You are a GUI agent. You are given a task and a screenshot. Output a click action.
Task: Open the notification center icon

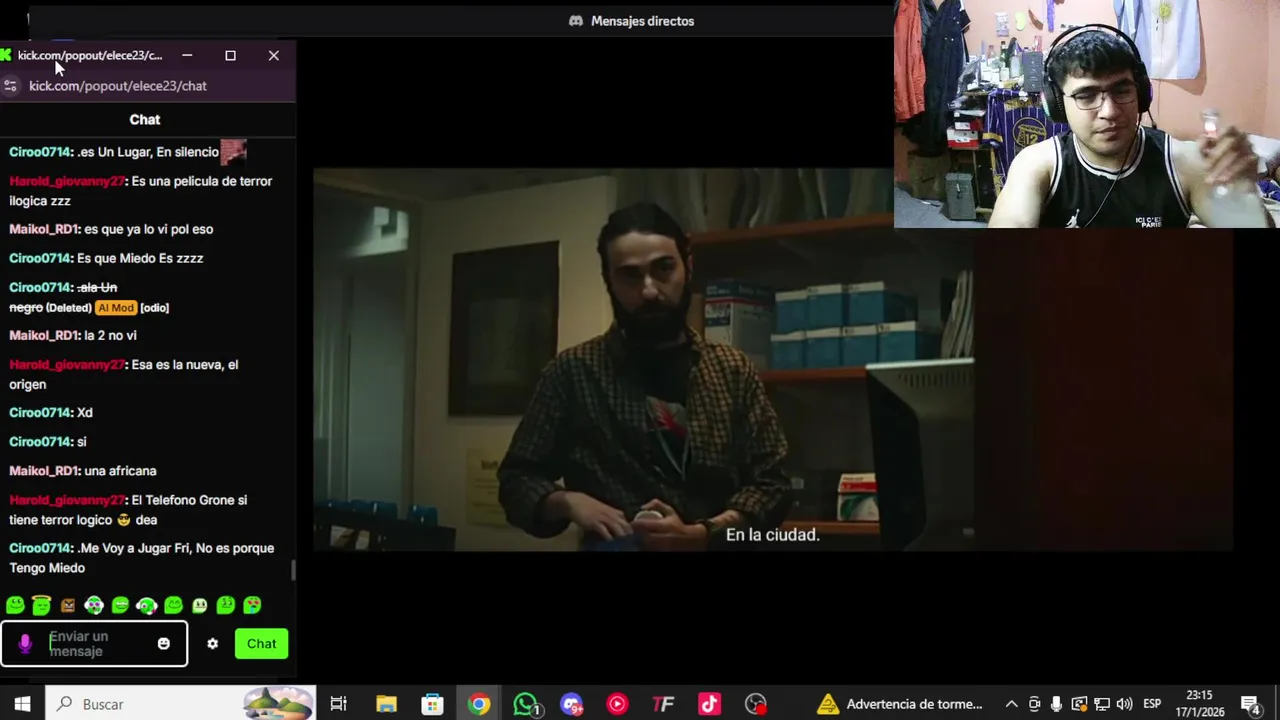[1250, 704]
